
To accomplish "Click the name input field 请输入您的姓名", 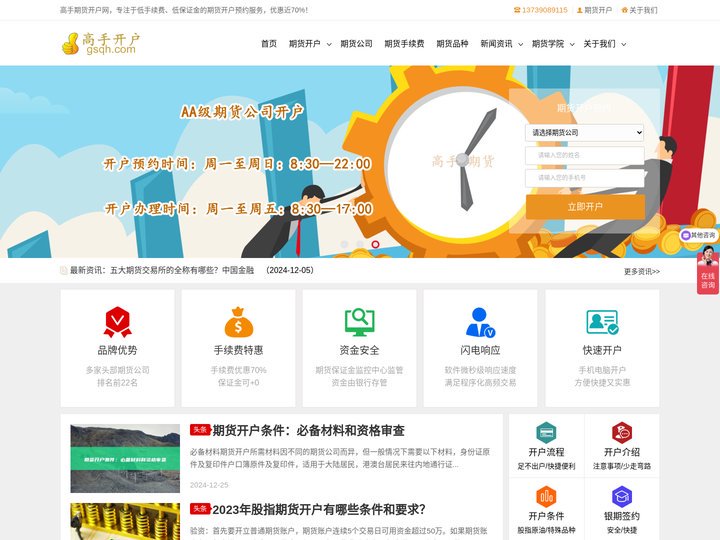I will (585, 155).
